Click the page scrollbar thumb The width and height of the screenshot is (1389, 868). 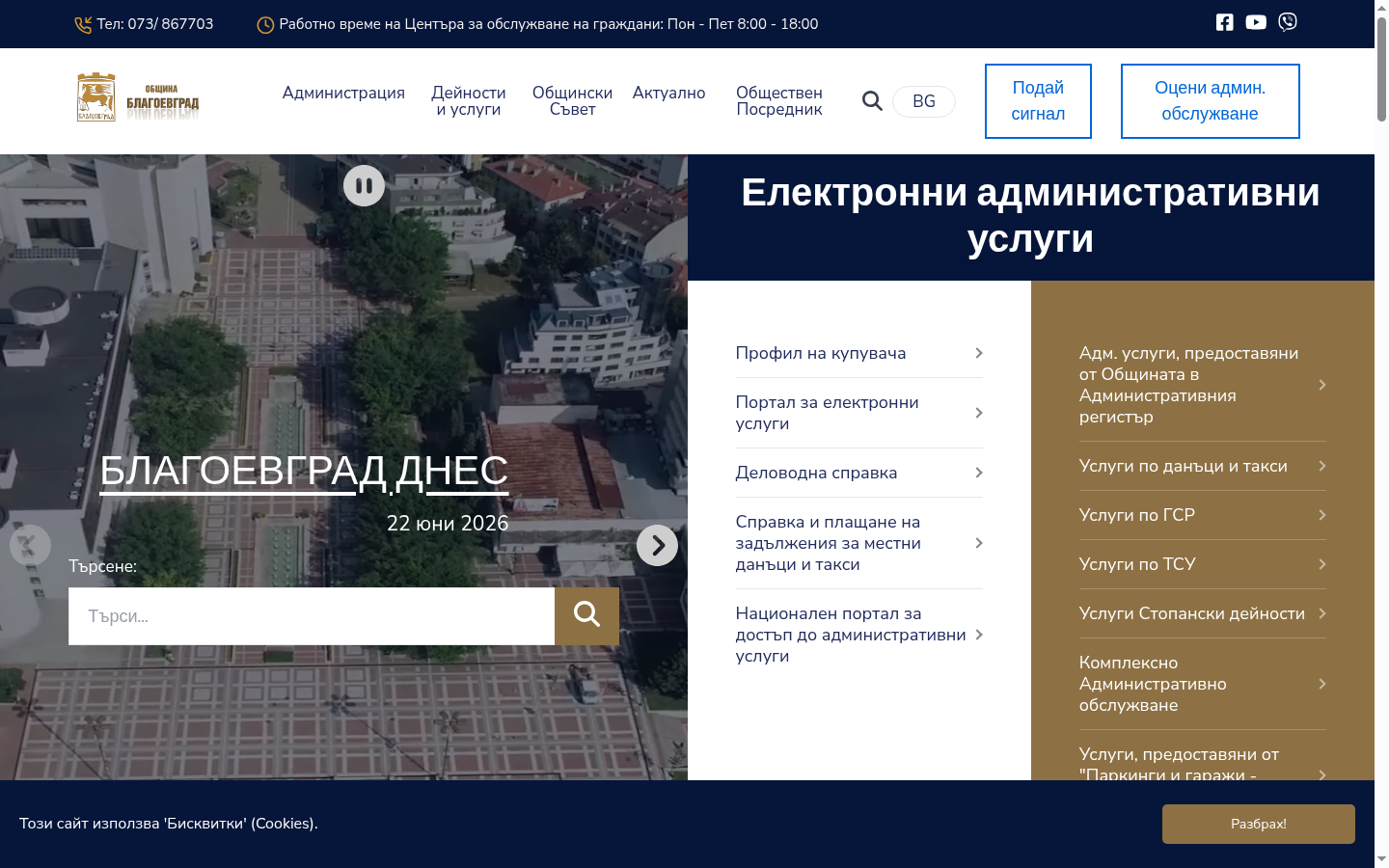pos(1381,68)
